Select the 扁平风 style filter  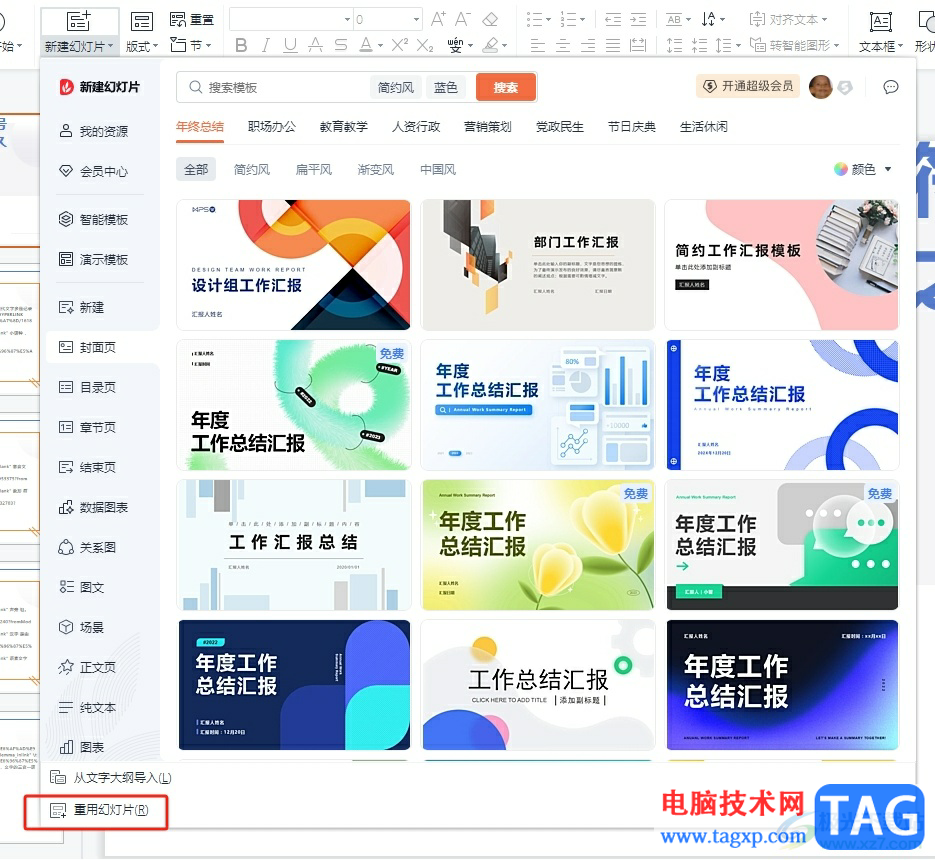click(x=314, y=169)
